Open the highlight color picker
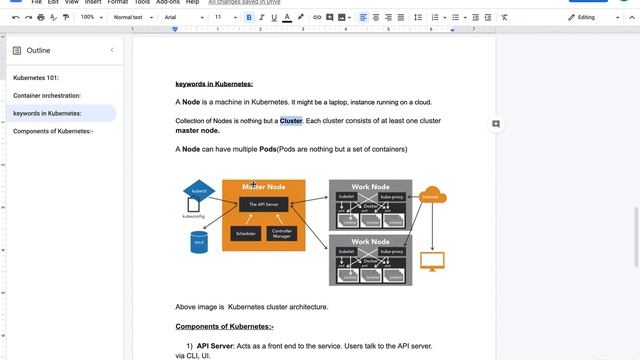640x360 pixels. click(x=301, y=18)
